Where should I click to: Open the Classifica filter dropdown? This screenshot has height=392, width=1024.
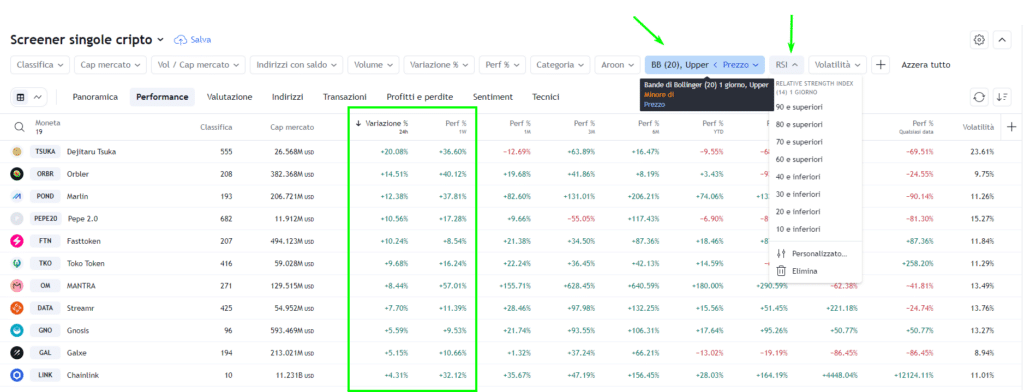tap(40, 65)
